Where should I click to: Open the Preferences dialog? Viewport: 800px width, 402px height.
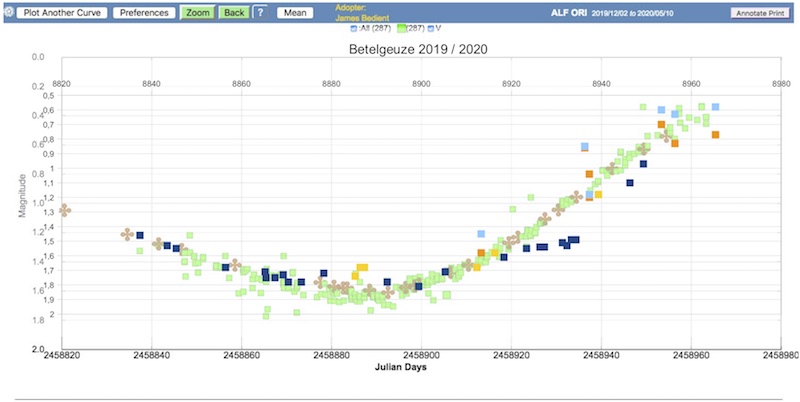point(144,13)
